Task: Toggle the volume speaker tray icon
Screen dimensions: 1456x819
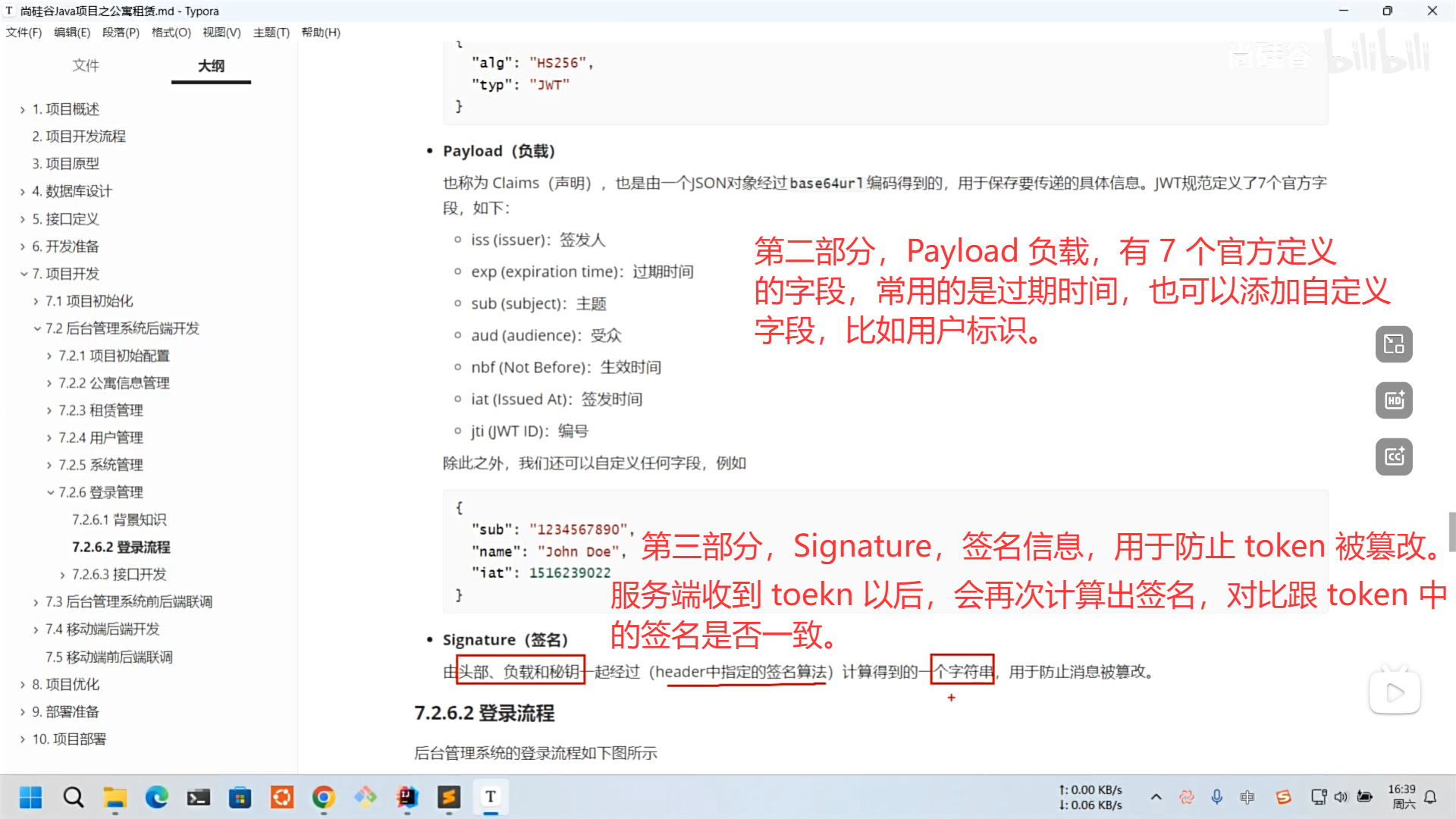Action: click(x=1341, y=797)
